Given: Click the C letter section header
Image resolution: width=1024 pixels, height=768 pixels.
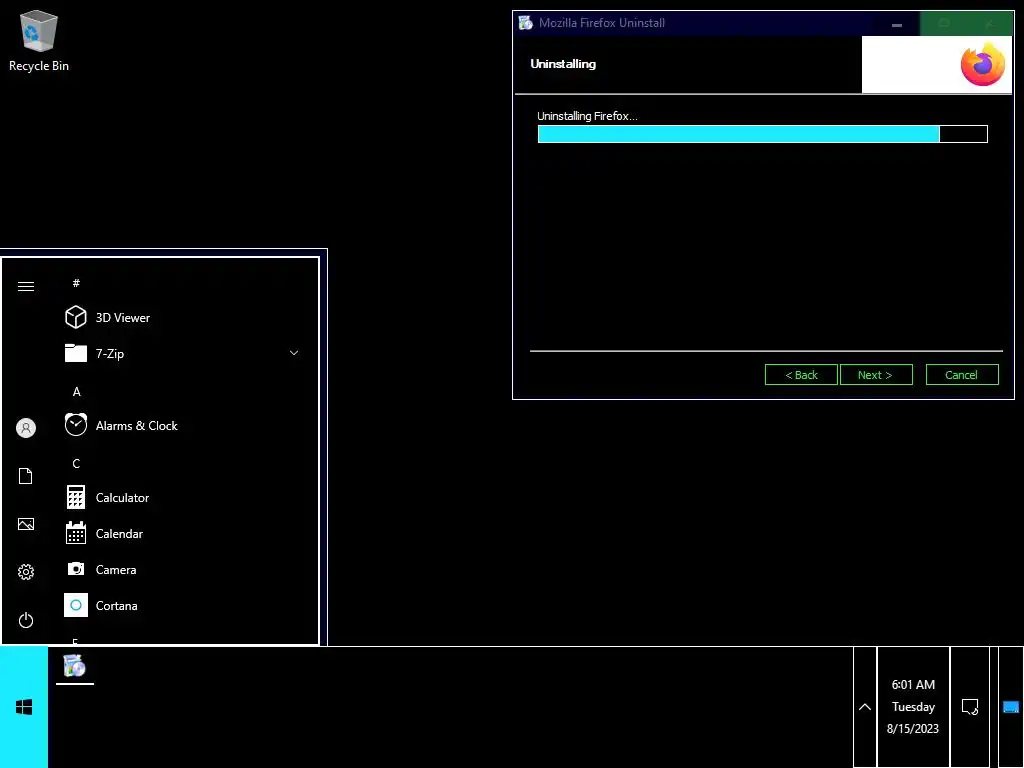Looking at the screenshot, I should pyautogui.click(x=76, y=464).
